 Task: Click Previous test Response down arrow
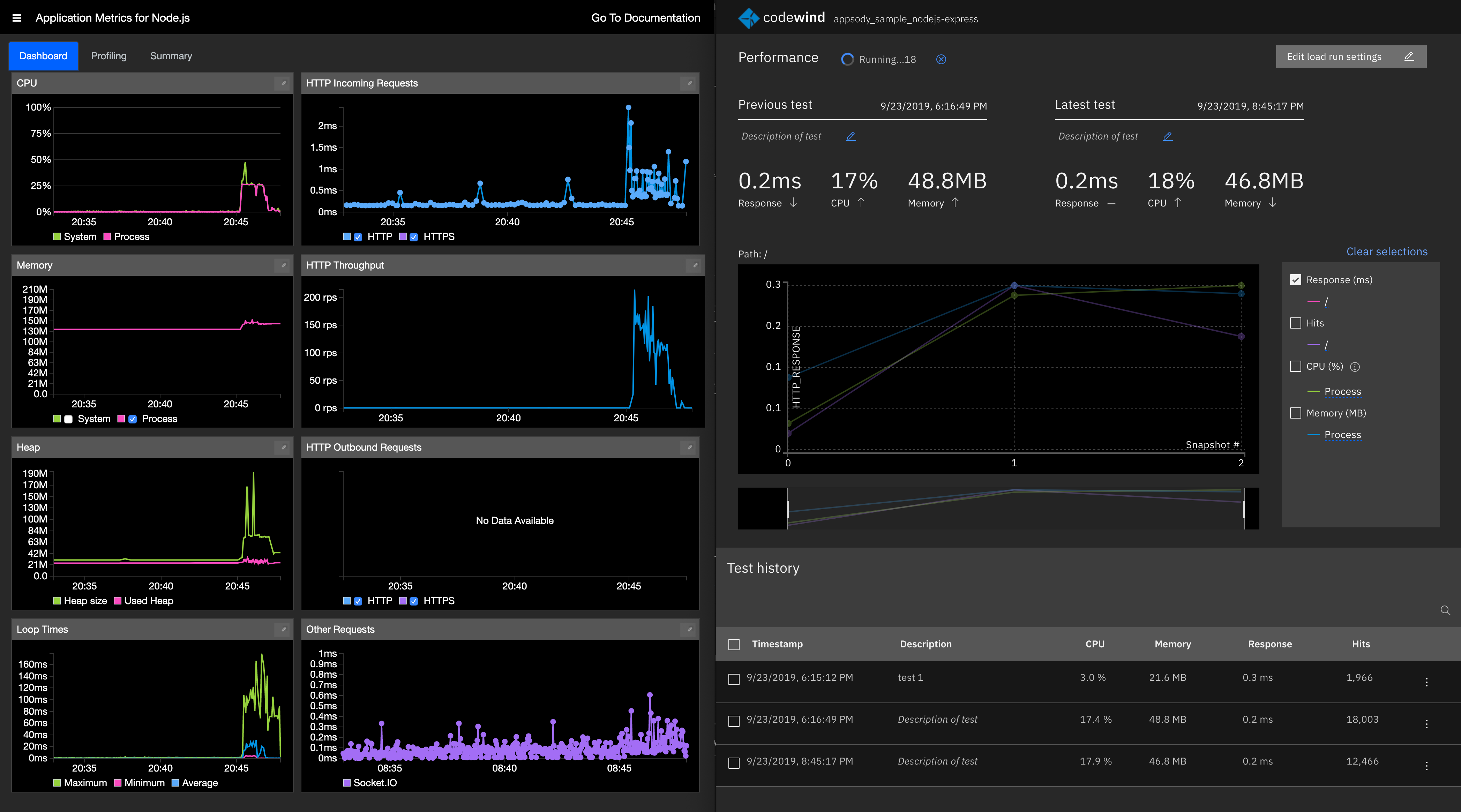[793, 202]
